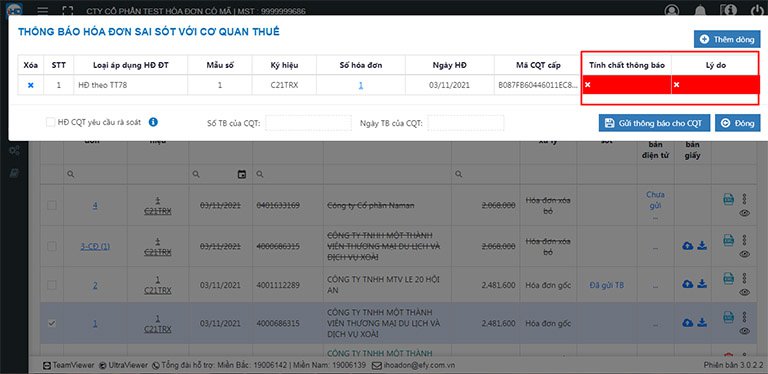Click the Gửi thông báo cho CQT button

[654, 123]
